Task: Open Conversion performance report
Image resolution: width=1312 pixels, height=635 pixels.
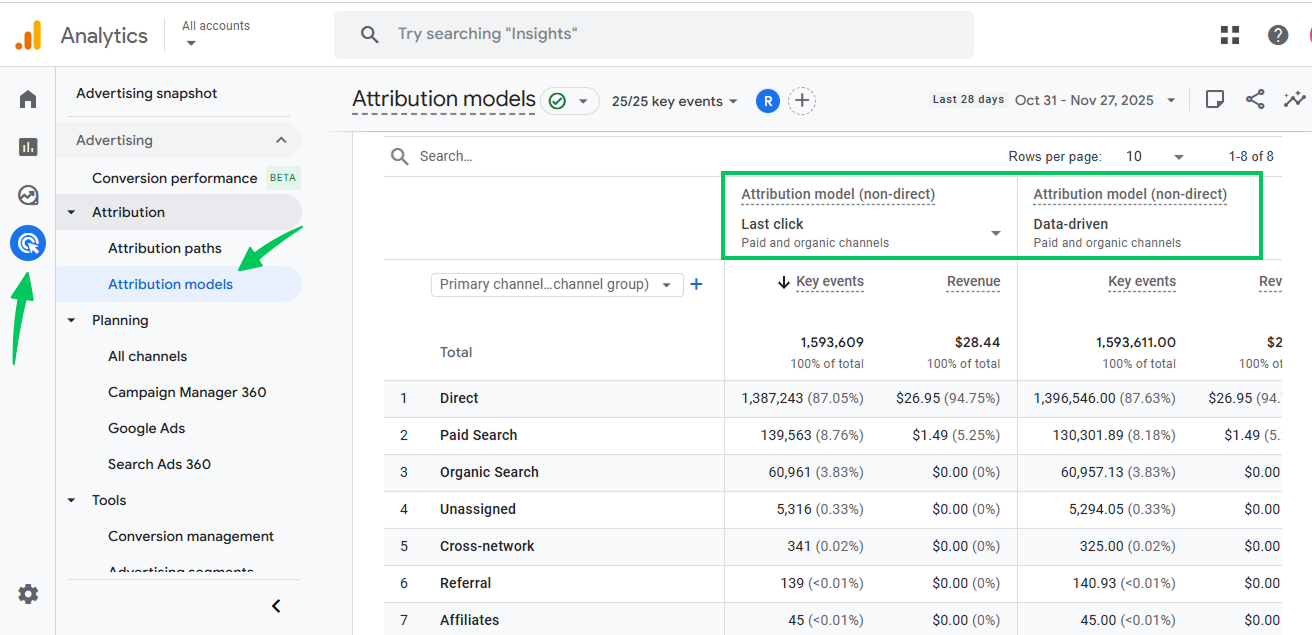Action: coord(175,178)
